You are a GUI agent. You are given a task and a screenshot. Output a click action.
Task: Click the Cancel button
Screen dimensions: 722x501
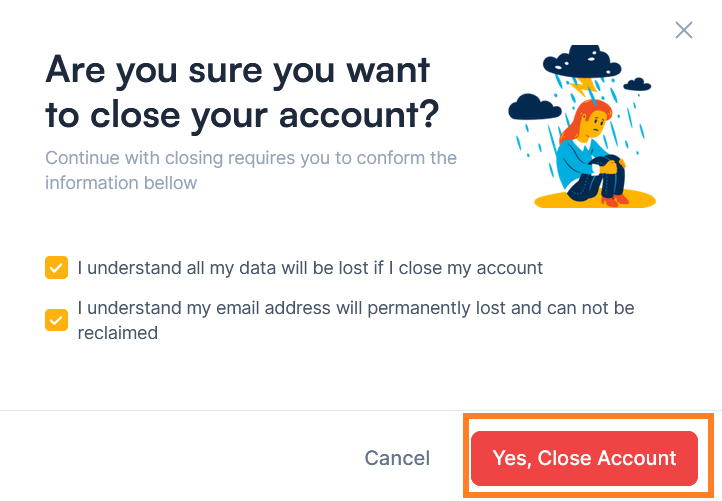click(x=397, y=458)
